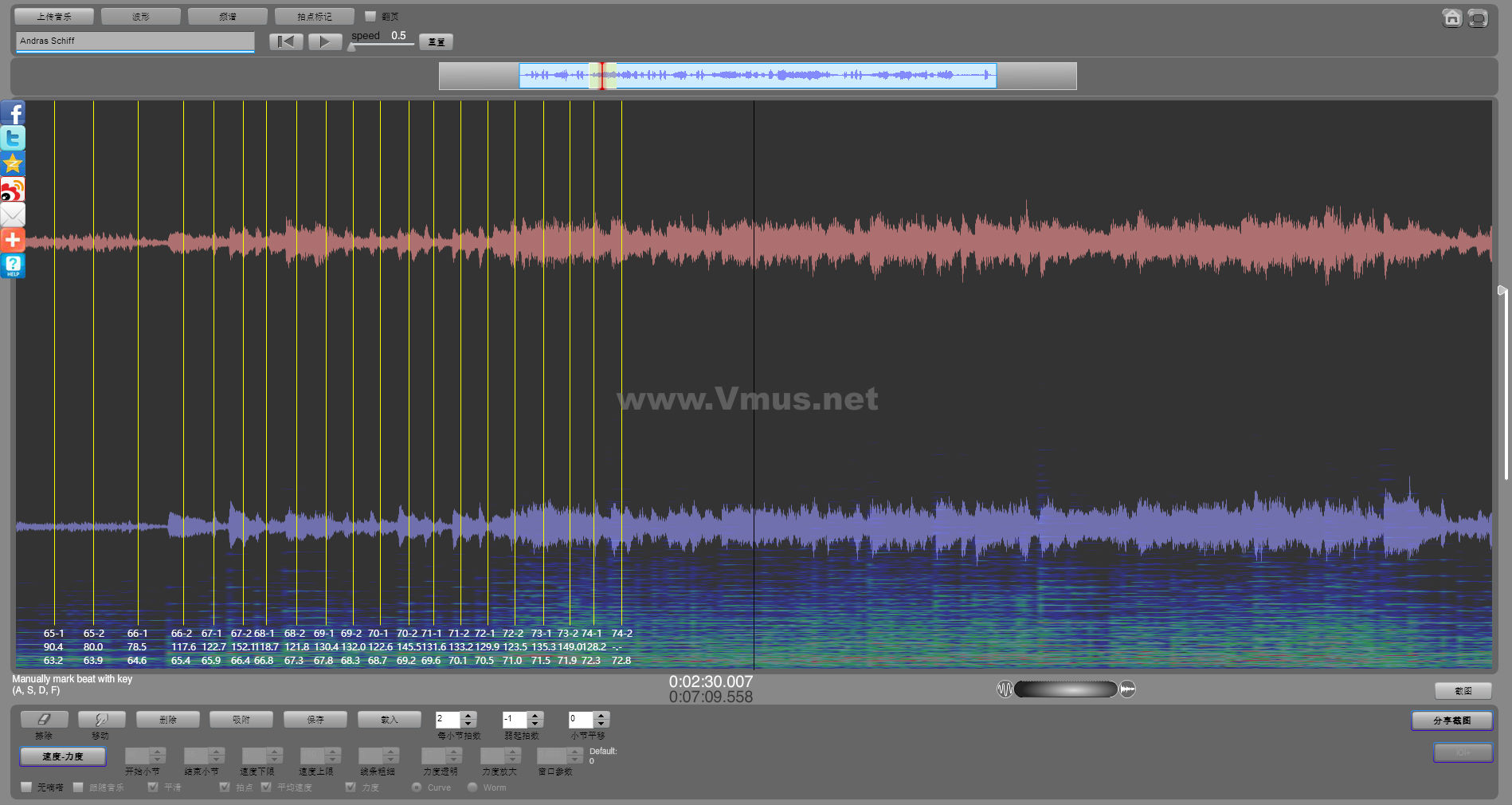Screen dimensions: 1512x805
Task: Click the speed slider handle
Action: [x=352, y=47]
